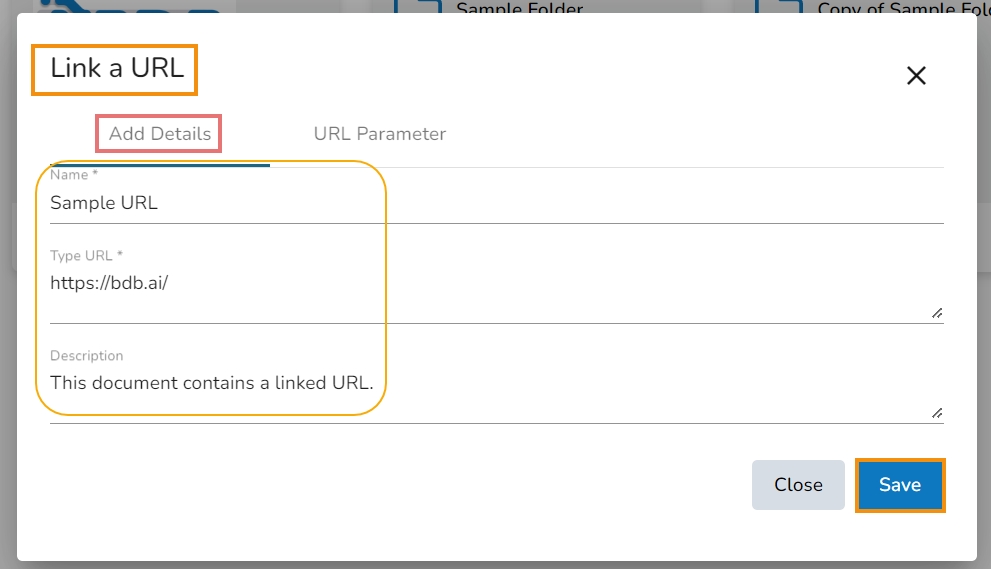Click the Type URL * label
The width and height of the screenshot is (991, 569).
click(x=86, y=256)
